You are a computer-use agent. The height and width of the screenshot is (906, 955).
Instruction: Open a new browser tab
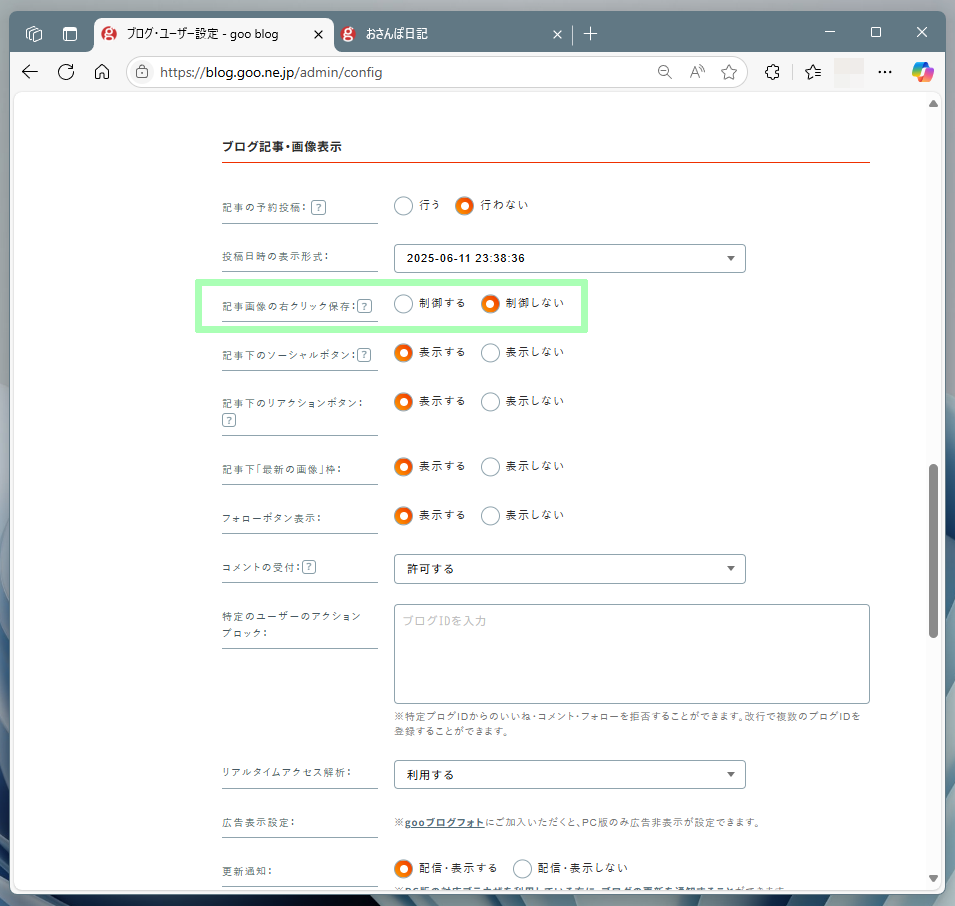pyautogui.click(x=590, y=34)
